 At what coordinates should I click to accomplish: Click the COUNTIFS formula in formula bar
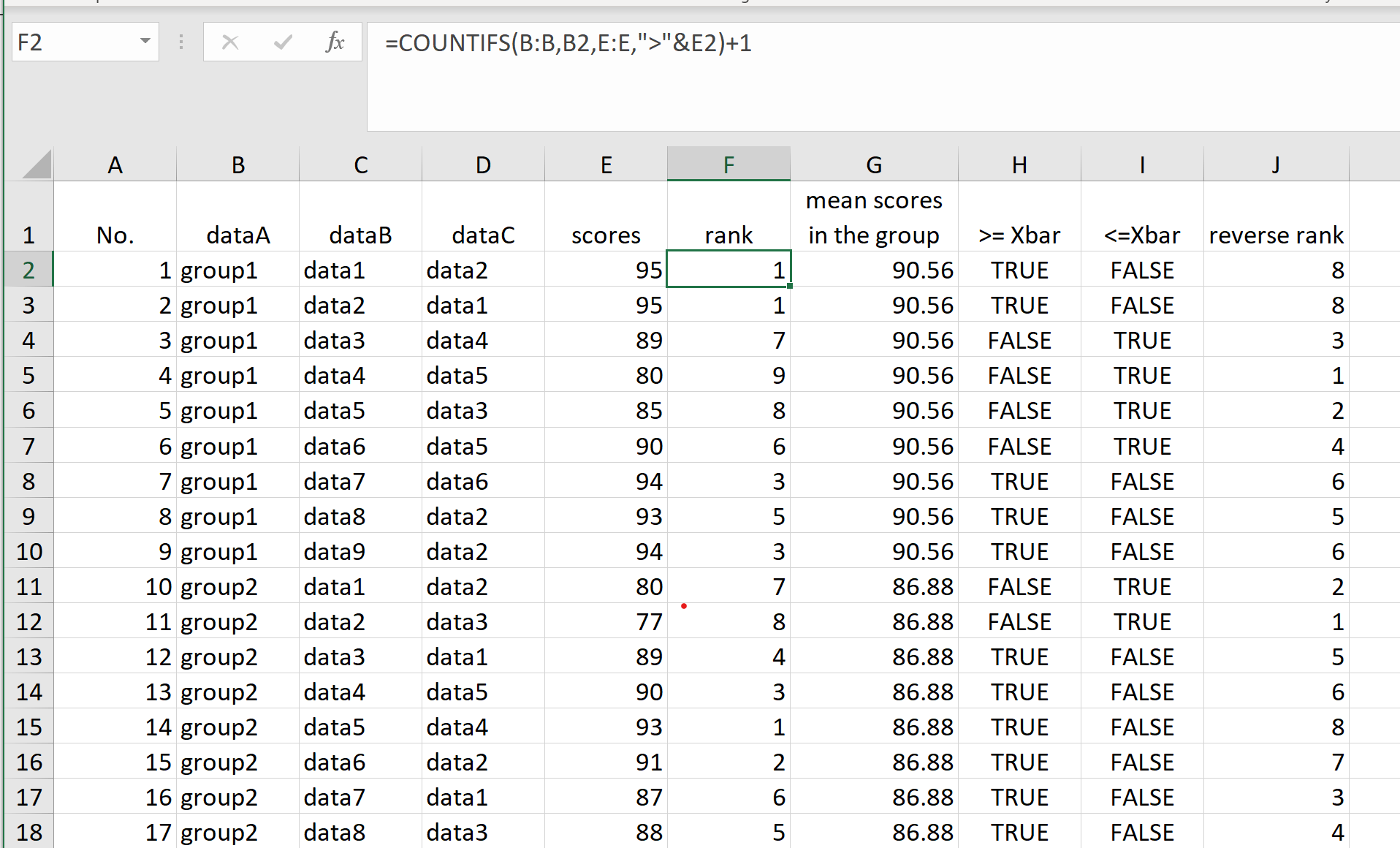coord(568,43)
